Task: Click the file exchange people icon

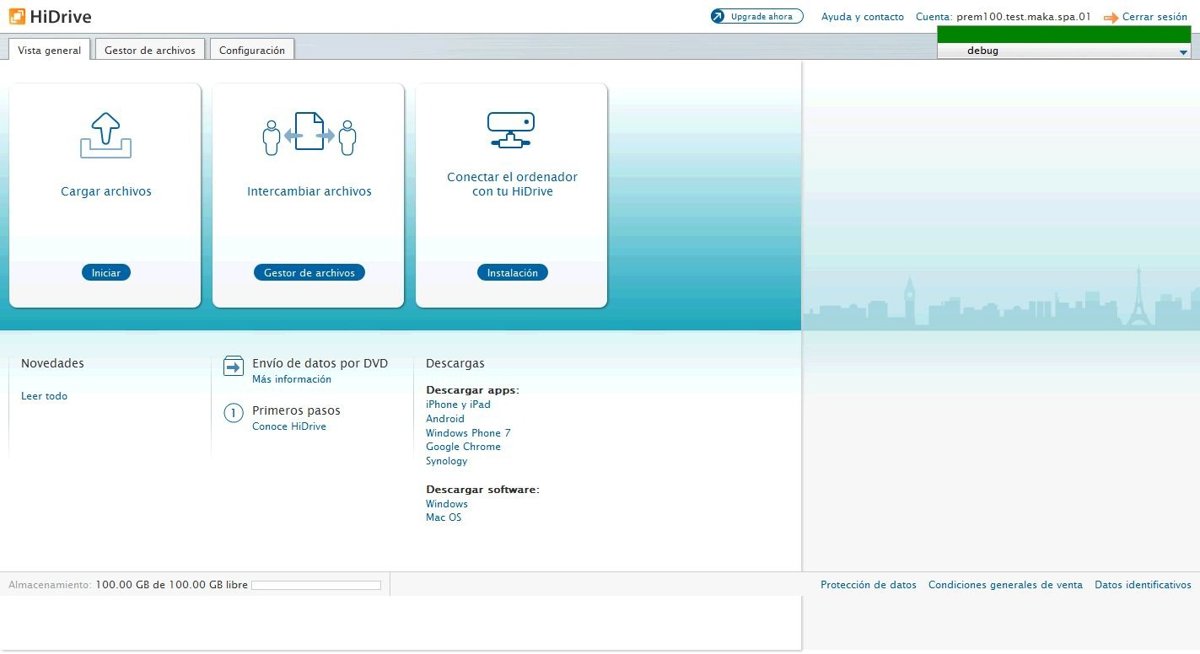Action: [309, 134]
